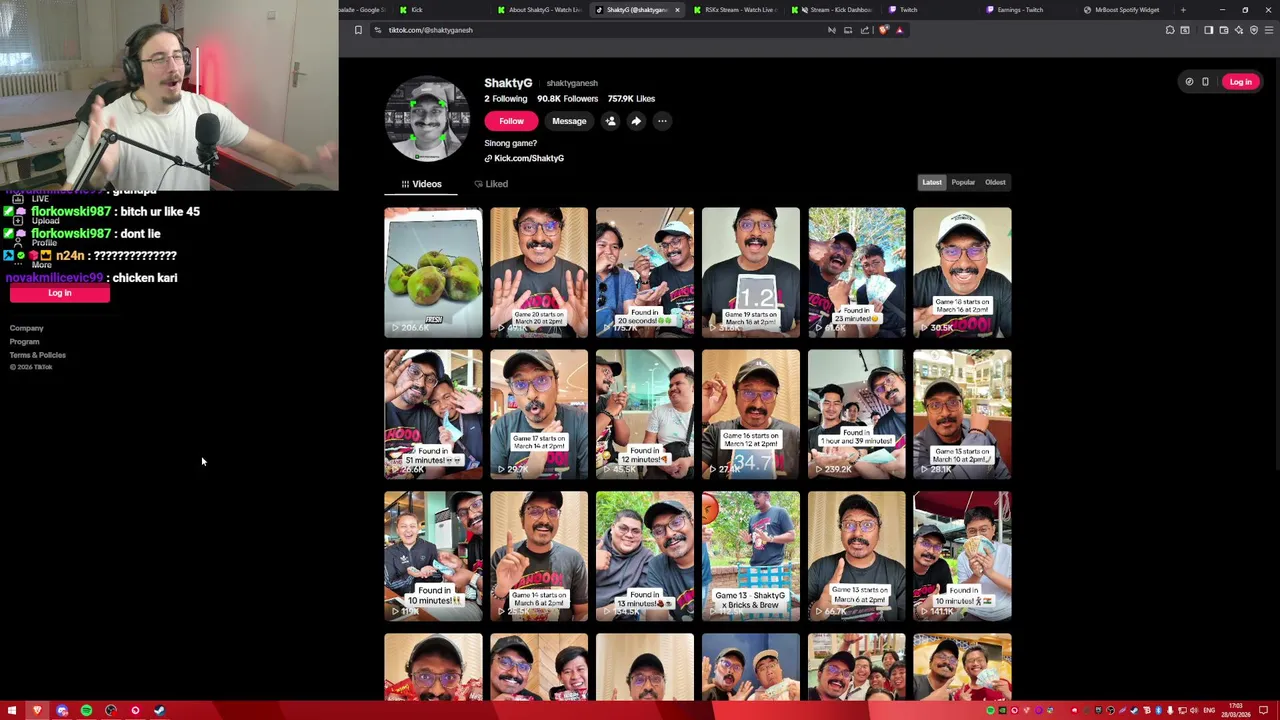Open the 'Game 16 starts on March 12' video
1280x720 pixels.
(x=751, y=414)
